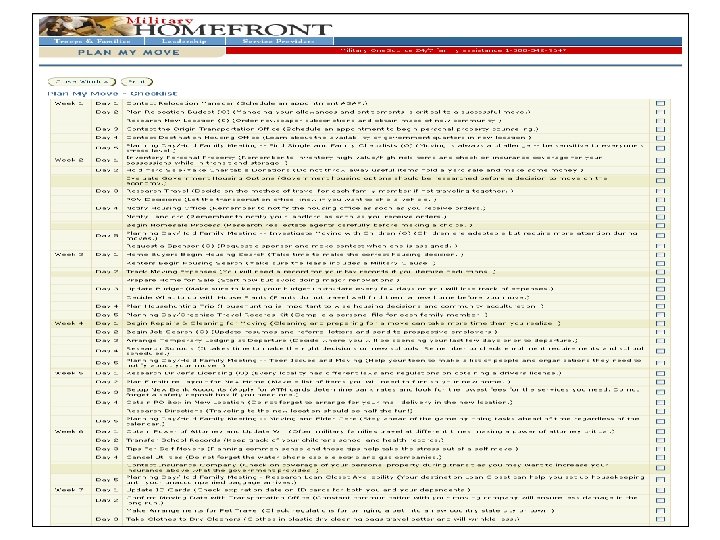Check the Tips for Self Movers checkbox

[x=660, y=449]
